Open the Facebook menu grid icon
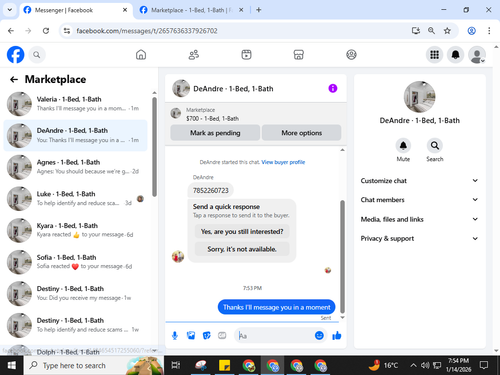This screenshot has width=500, height=375. point(434,55)
